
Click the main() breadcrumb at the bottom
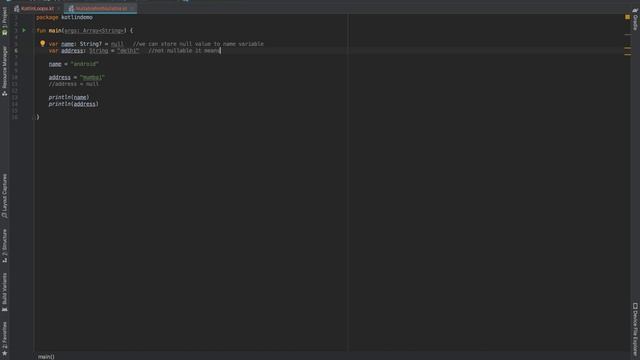click(46, 357)
